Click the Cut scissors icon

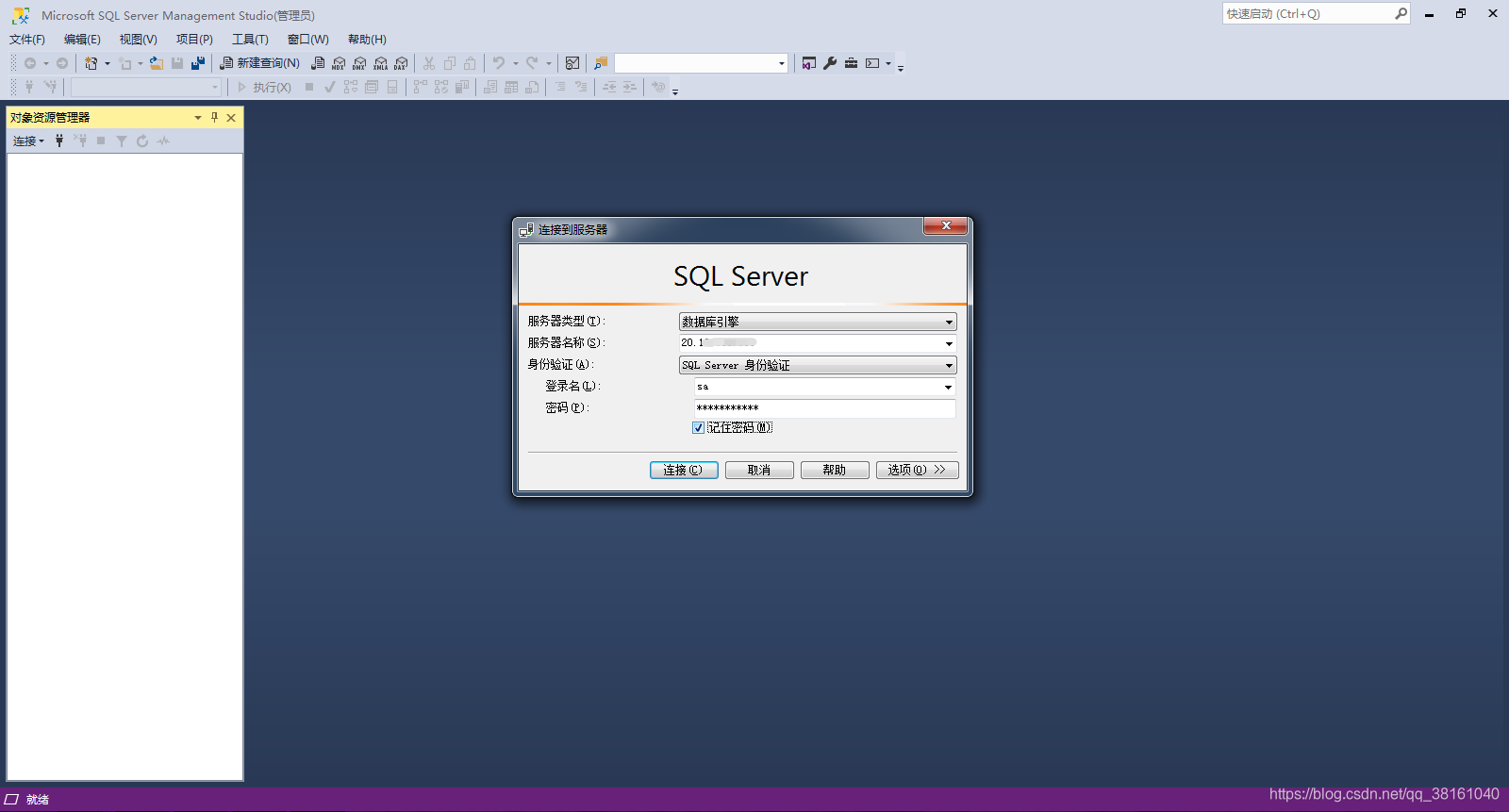tap(429, 63)
